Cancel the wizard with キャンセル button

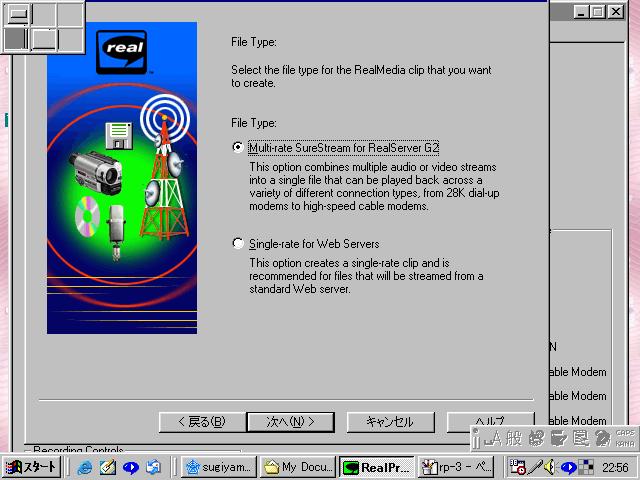tap(390, 422)
